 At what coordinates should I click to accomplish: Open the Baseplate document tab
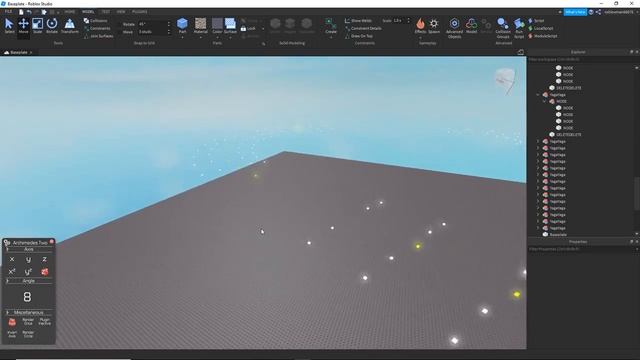point(18,52)
